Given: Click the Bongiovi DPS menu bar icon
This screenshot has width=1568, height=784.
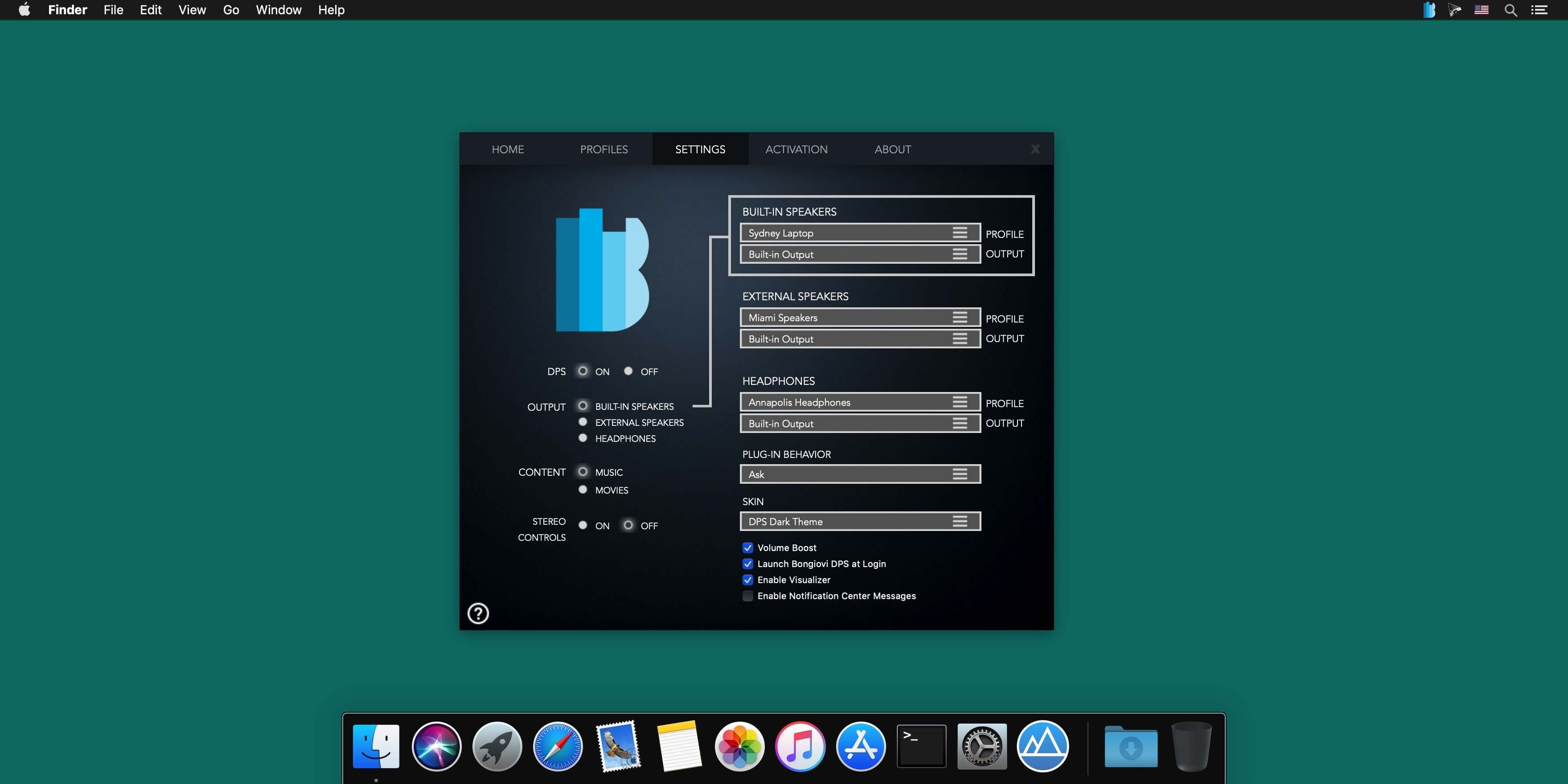Looking at the screenshot, I should pos(1428,10).
